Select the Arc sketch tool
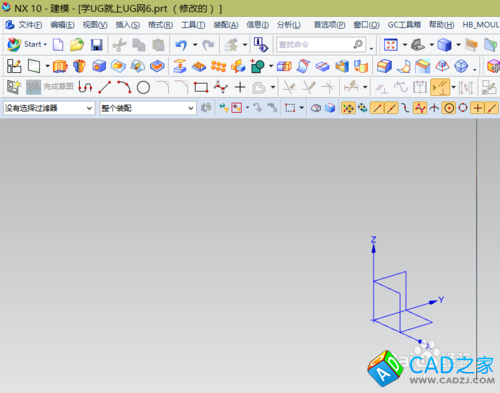500x393 pixels. [124, 87]
